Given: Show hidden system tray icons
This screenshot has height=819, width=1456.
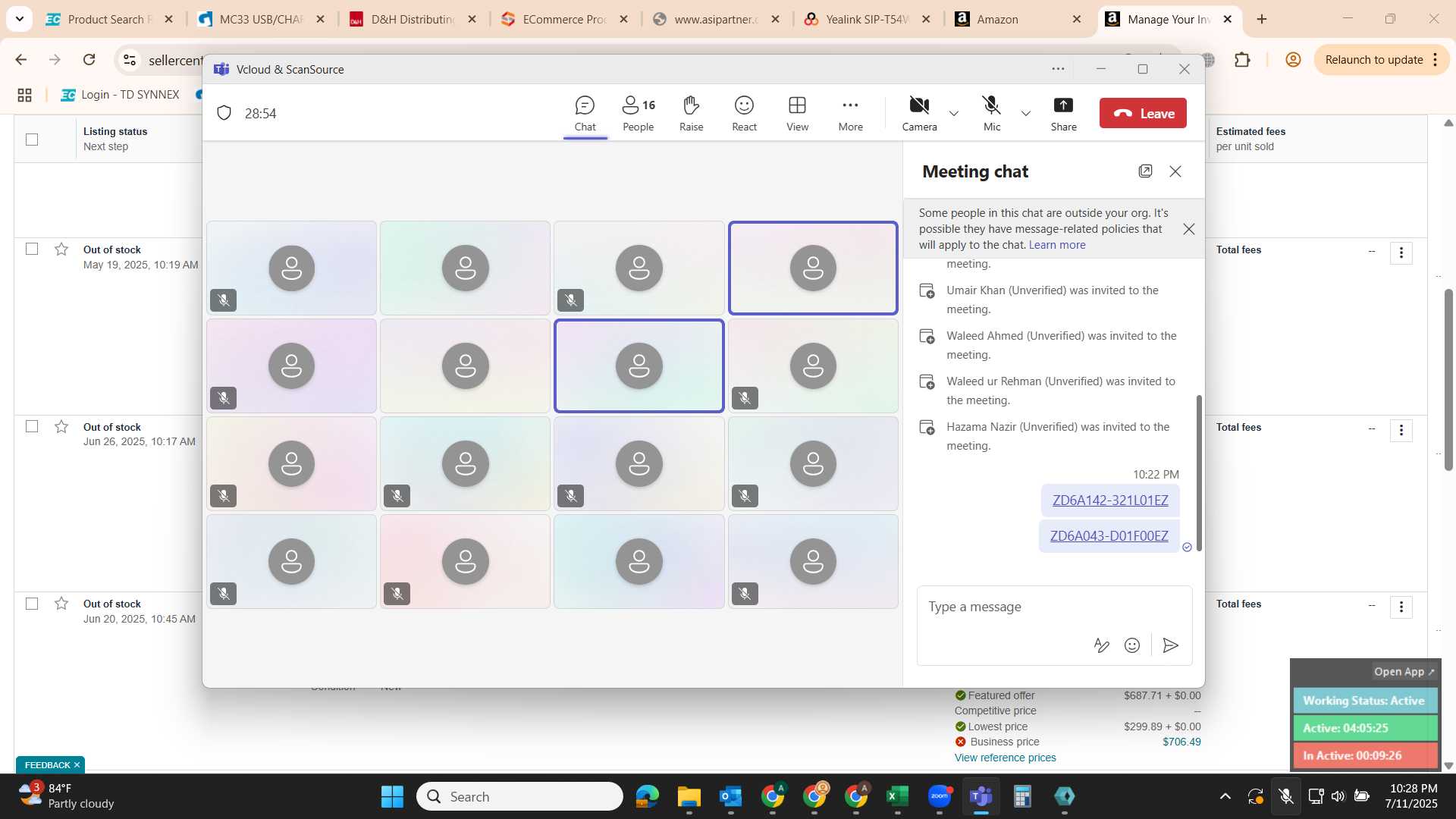Looking at the screenshot, I should [1225, 796].
